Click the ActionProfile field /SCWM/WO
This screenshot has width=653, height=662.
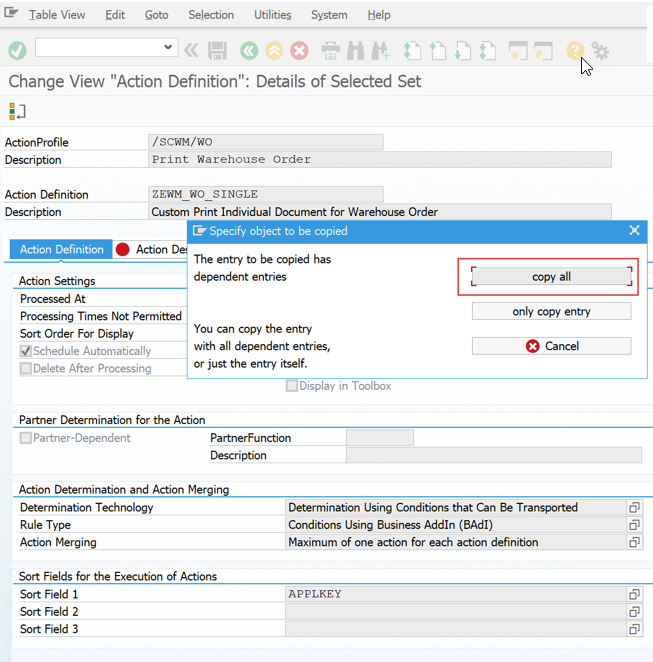pos(266,142)
